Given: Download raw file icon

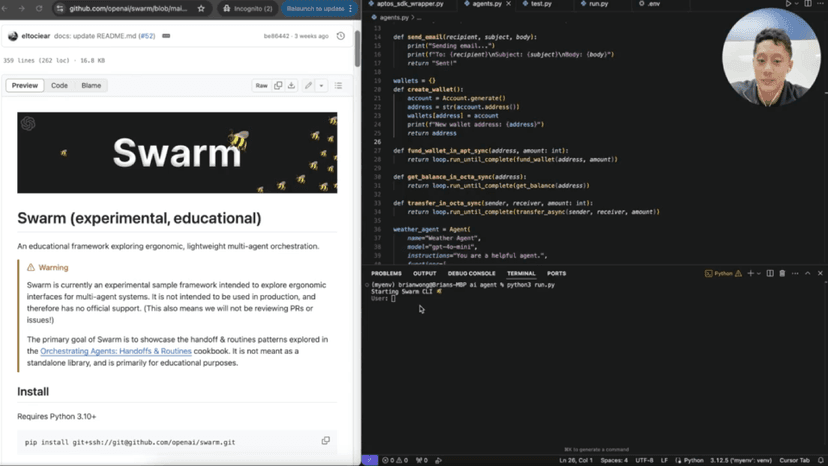Looking at the screenshot, I should coord(291,86).
